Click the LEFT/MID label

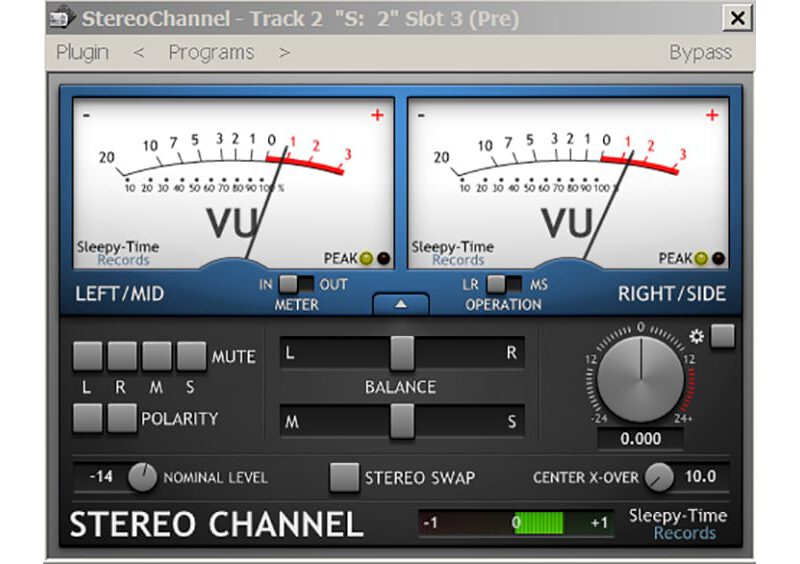coord(119,294)
